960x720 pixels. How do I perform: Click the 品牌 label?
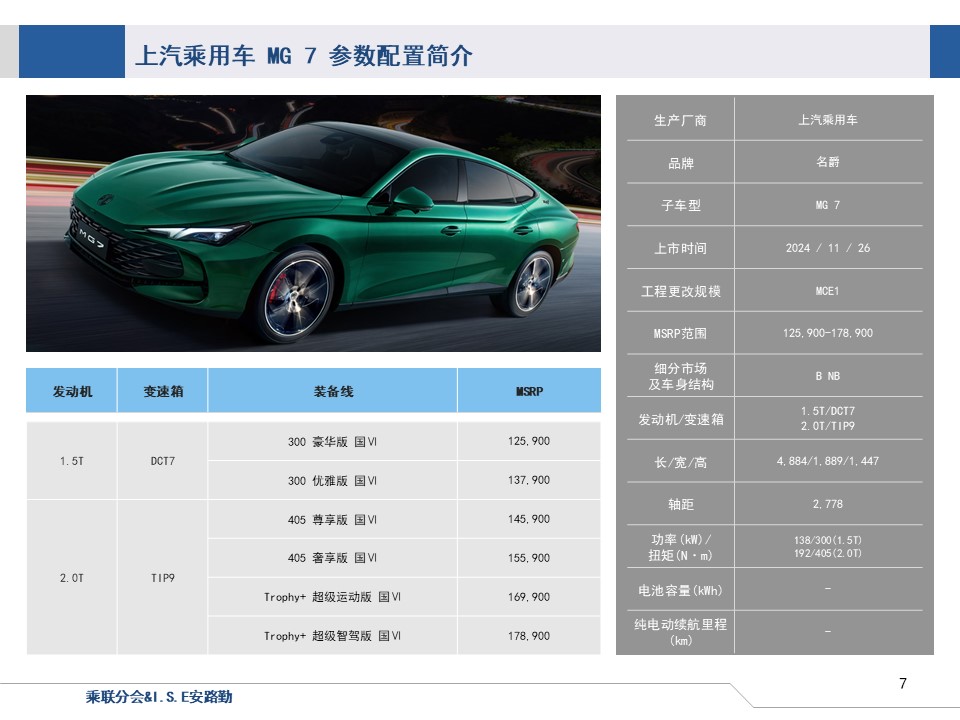[680, 163]
